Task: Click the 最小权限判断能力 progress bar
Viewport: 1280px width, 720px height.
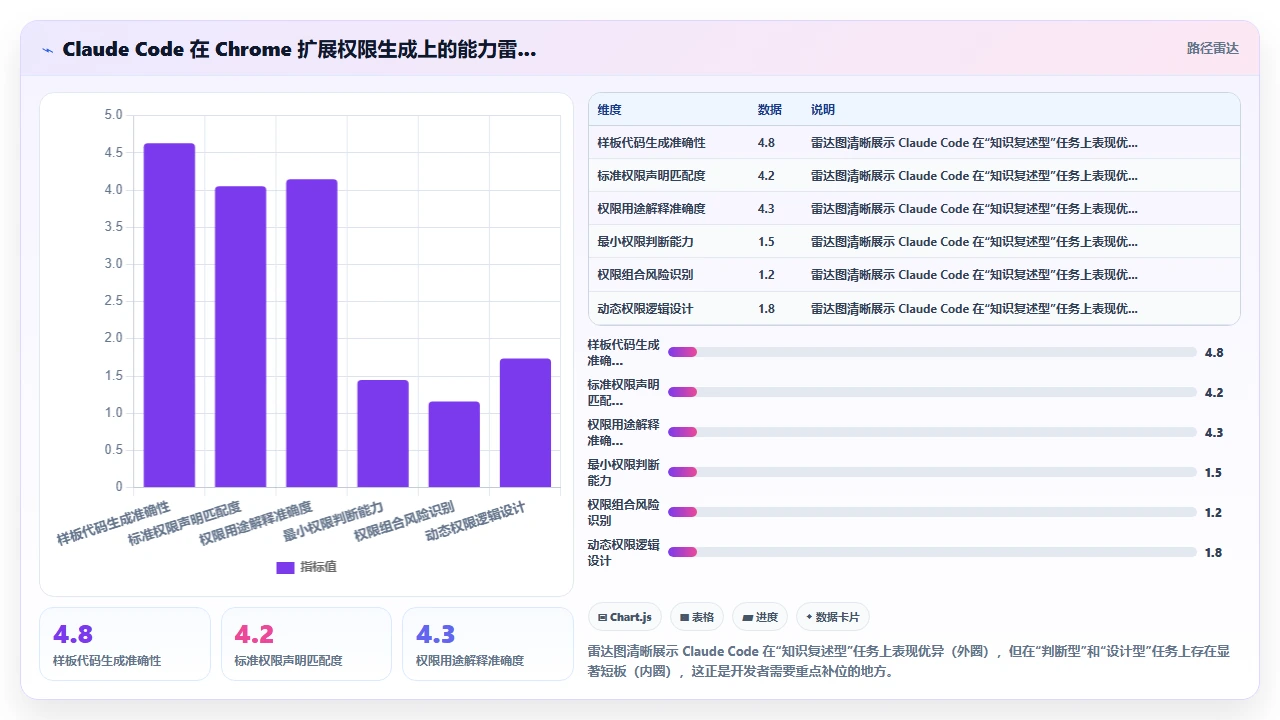Action: tap(932, 472)
